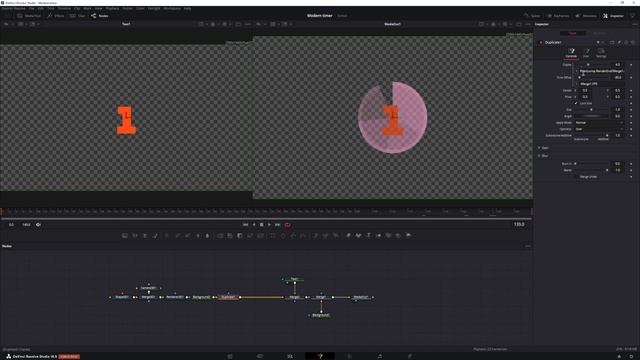Viewport: 640px width, 360px height.
Task: Select the Duplicate1 node in node graph
Action: pyautogui.click(x=228, y=297)
